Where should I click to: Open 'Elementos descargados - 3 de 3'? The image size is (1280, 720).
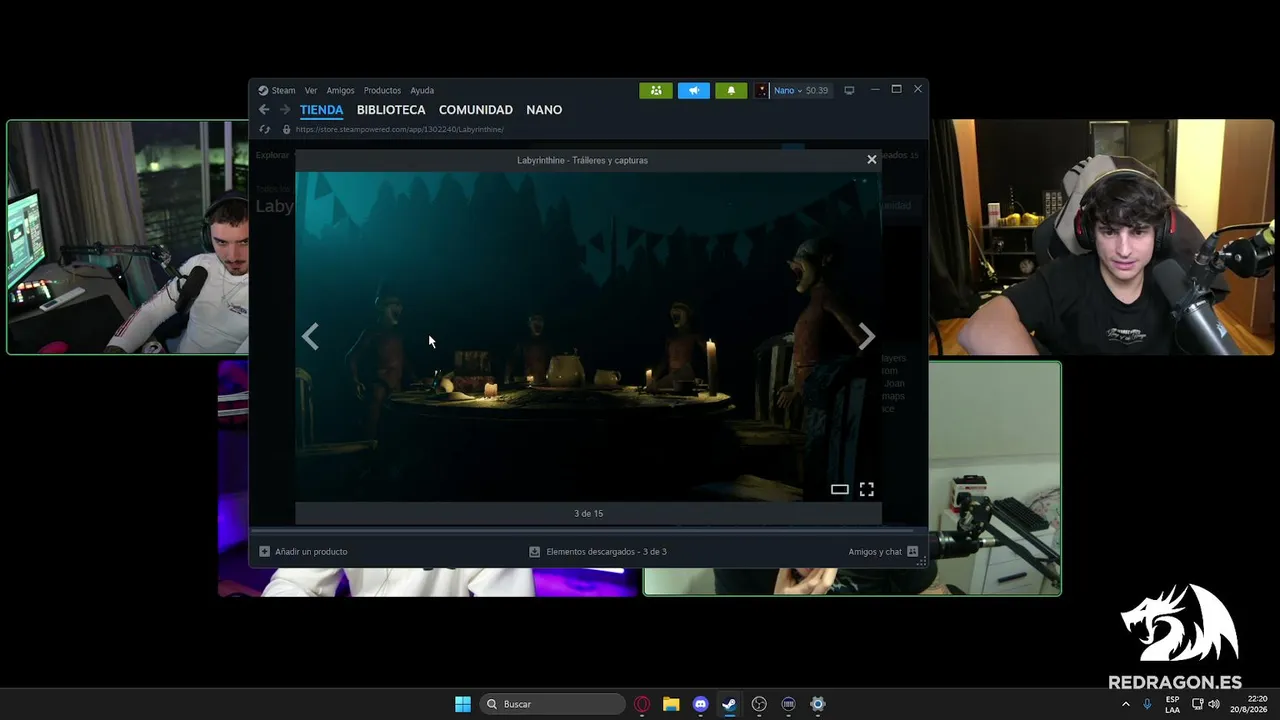[x=606, y=551]
